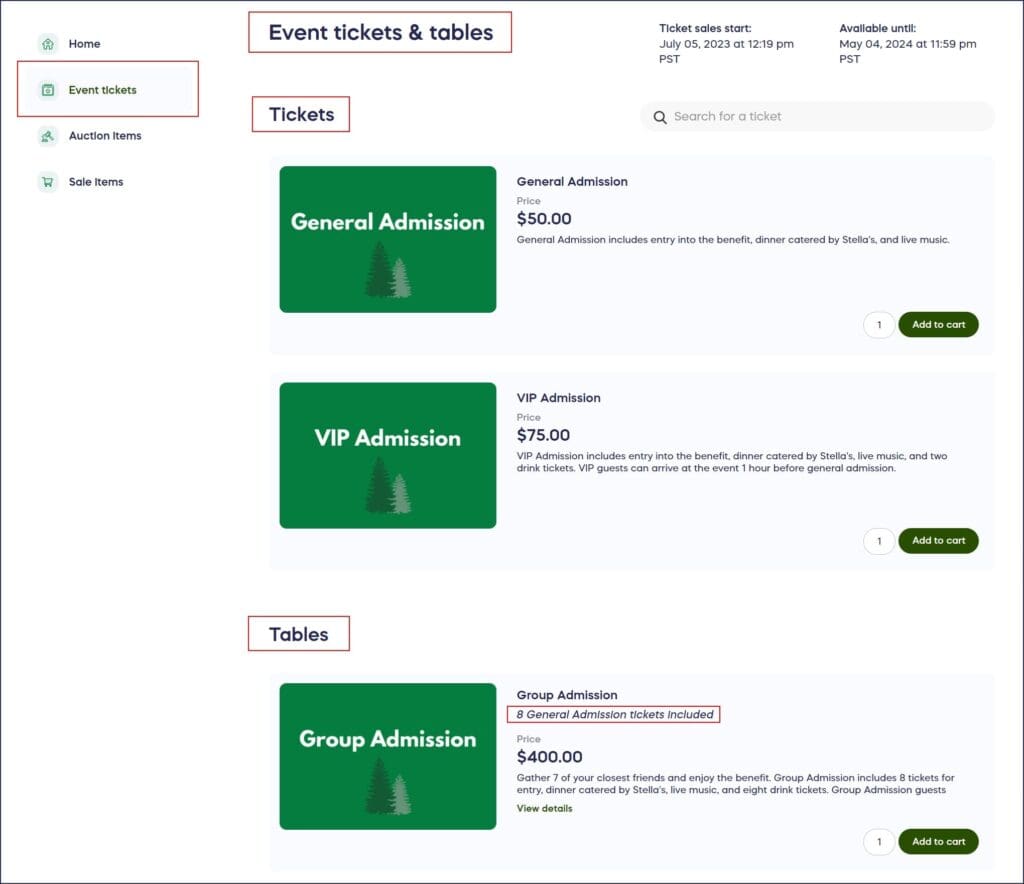Add VIP Admission ticket to cart
The width and height of the screenshot is (1024, 884).
point(938,541)
